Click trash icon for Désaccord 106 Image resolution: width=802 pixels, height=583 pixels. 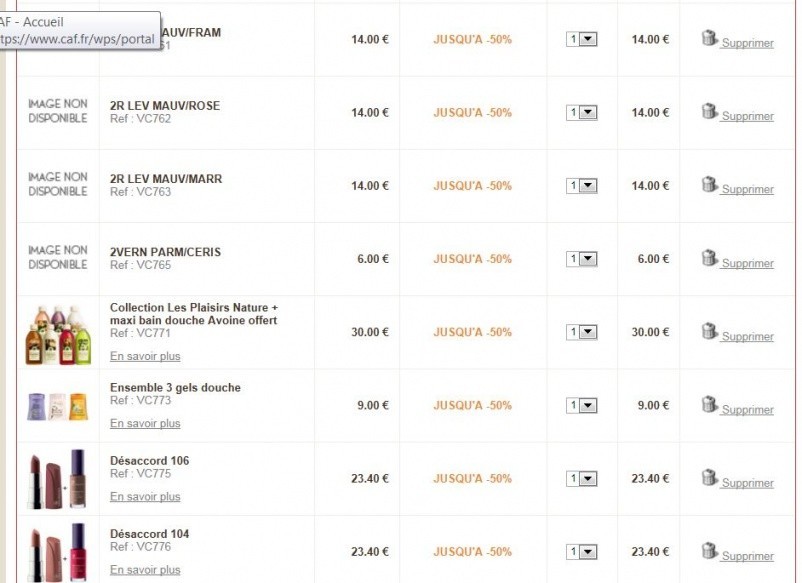(709, 477)
